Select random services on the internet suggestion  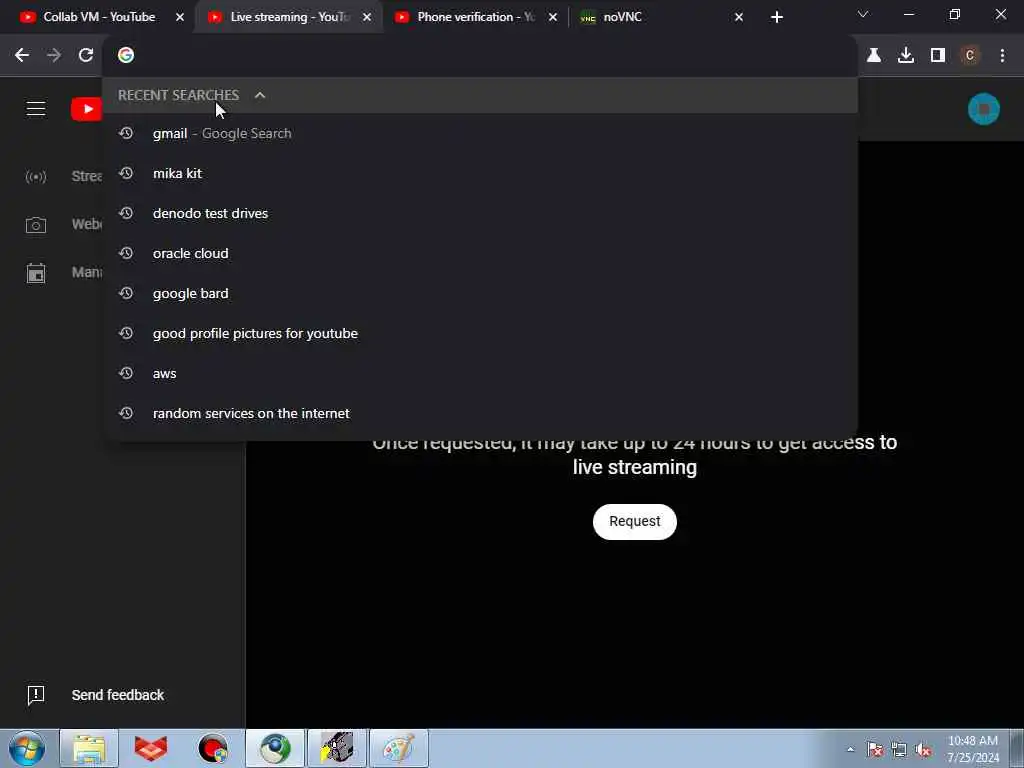480,413
